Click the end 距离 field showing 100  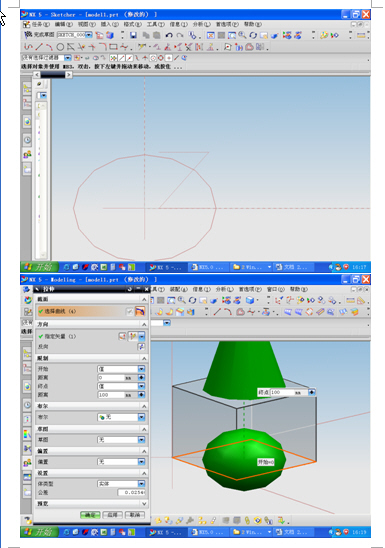tap(111, 395)
